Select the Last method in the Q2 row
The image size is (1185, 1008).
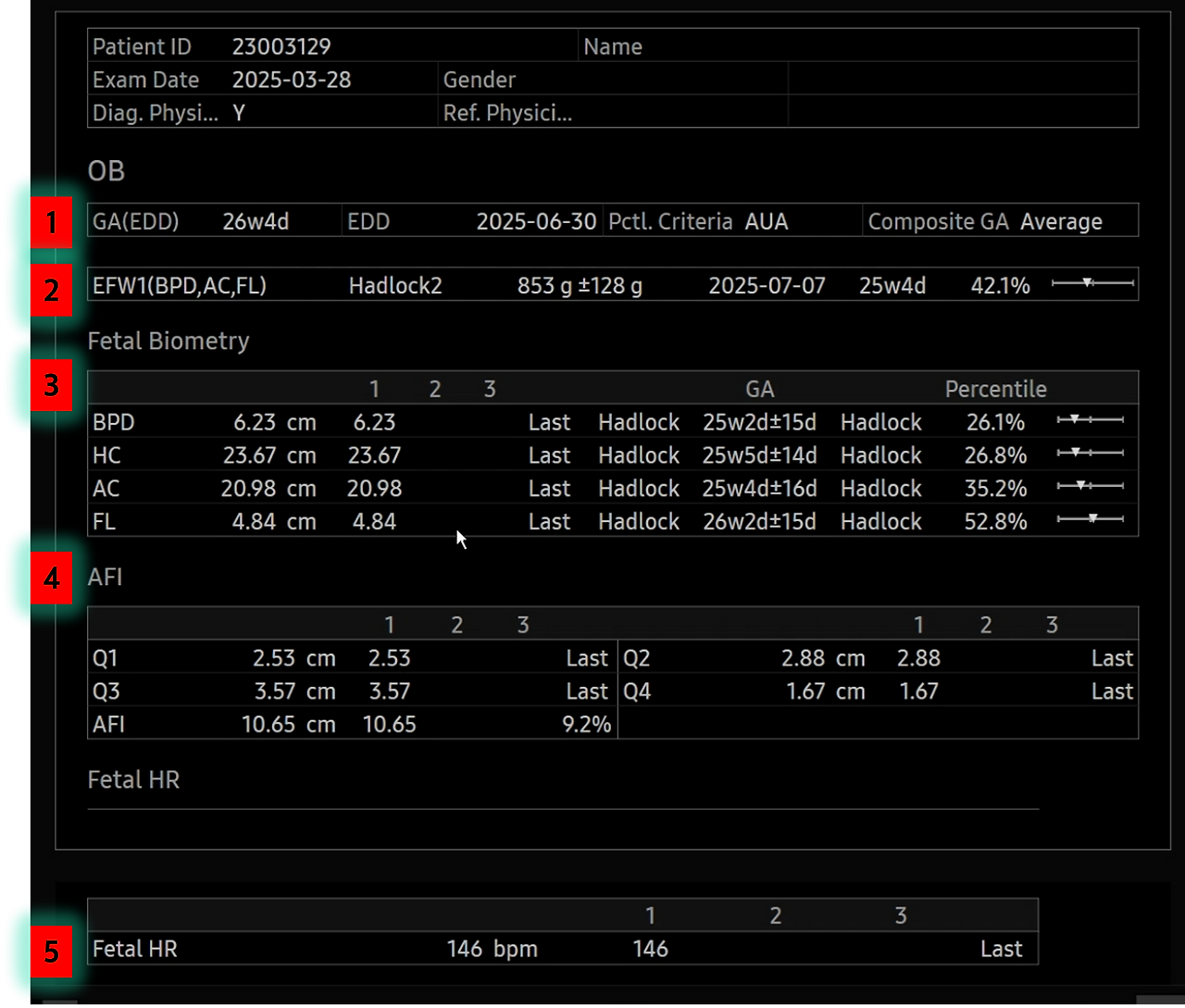tap(1112, 658)
